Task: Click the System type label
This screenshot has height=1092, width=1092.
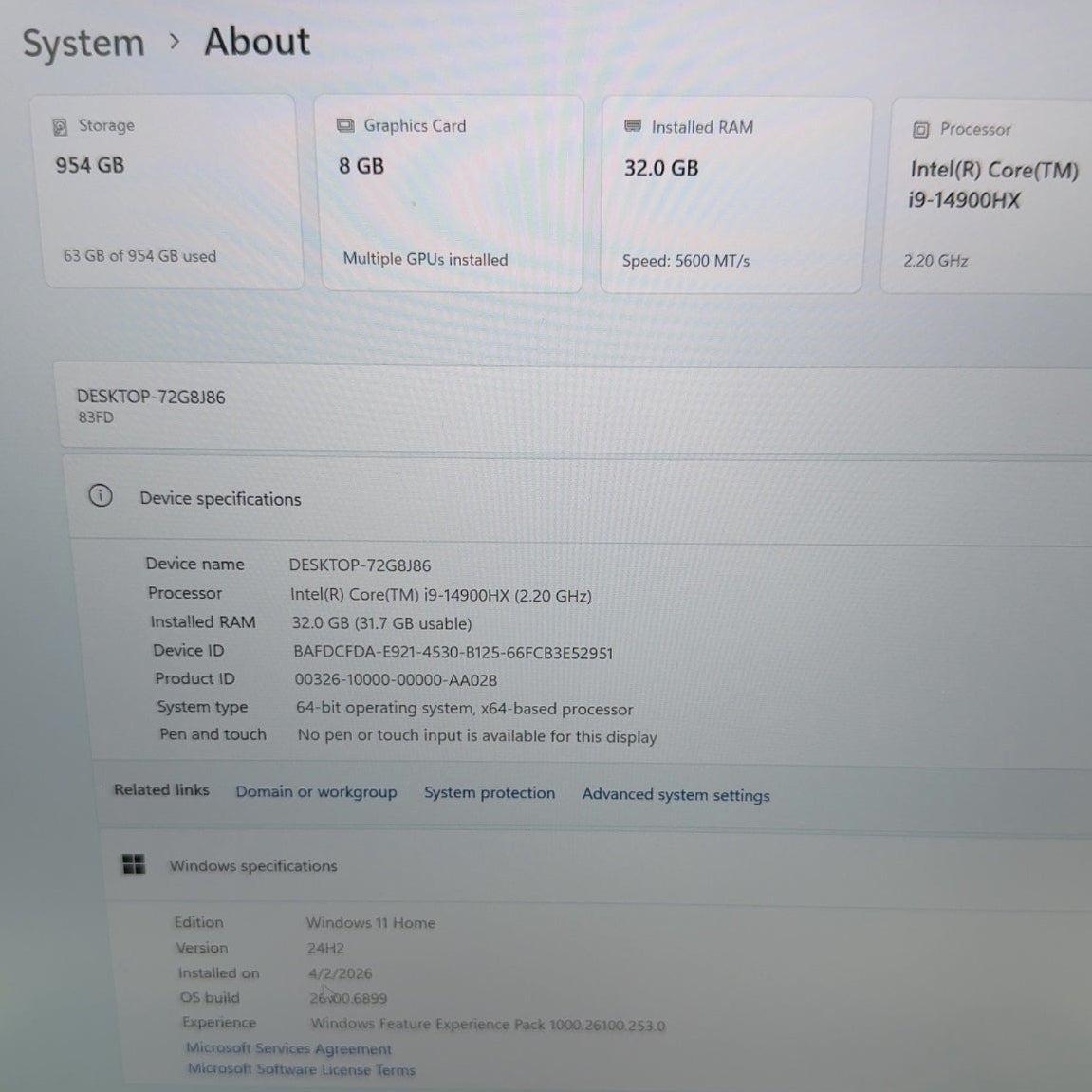Action: [202, 707]
